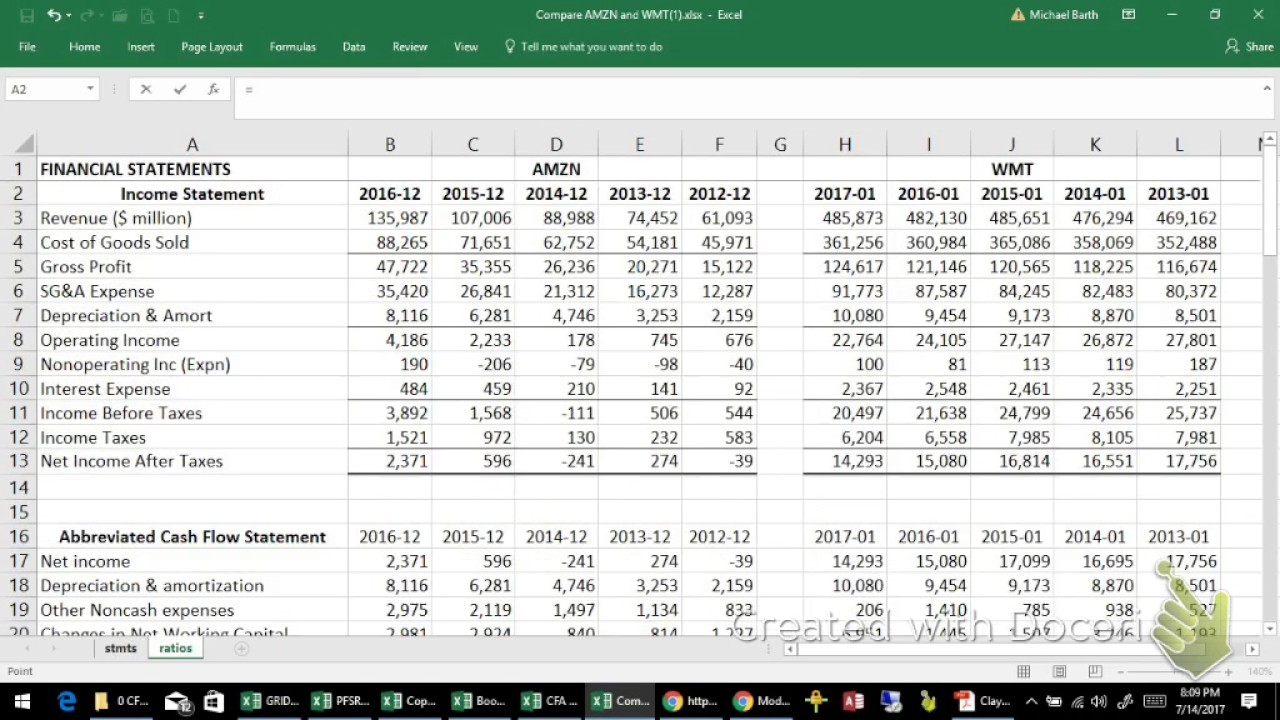The width and height of the screenshot is (1280, 720).
Task: Open the Mail app from the taskbar
Action: [177, 701]
